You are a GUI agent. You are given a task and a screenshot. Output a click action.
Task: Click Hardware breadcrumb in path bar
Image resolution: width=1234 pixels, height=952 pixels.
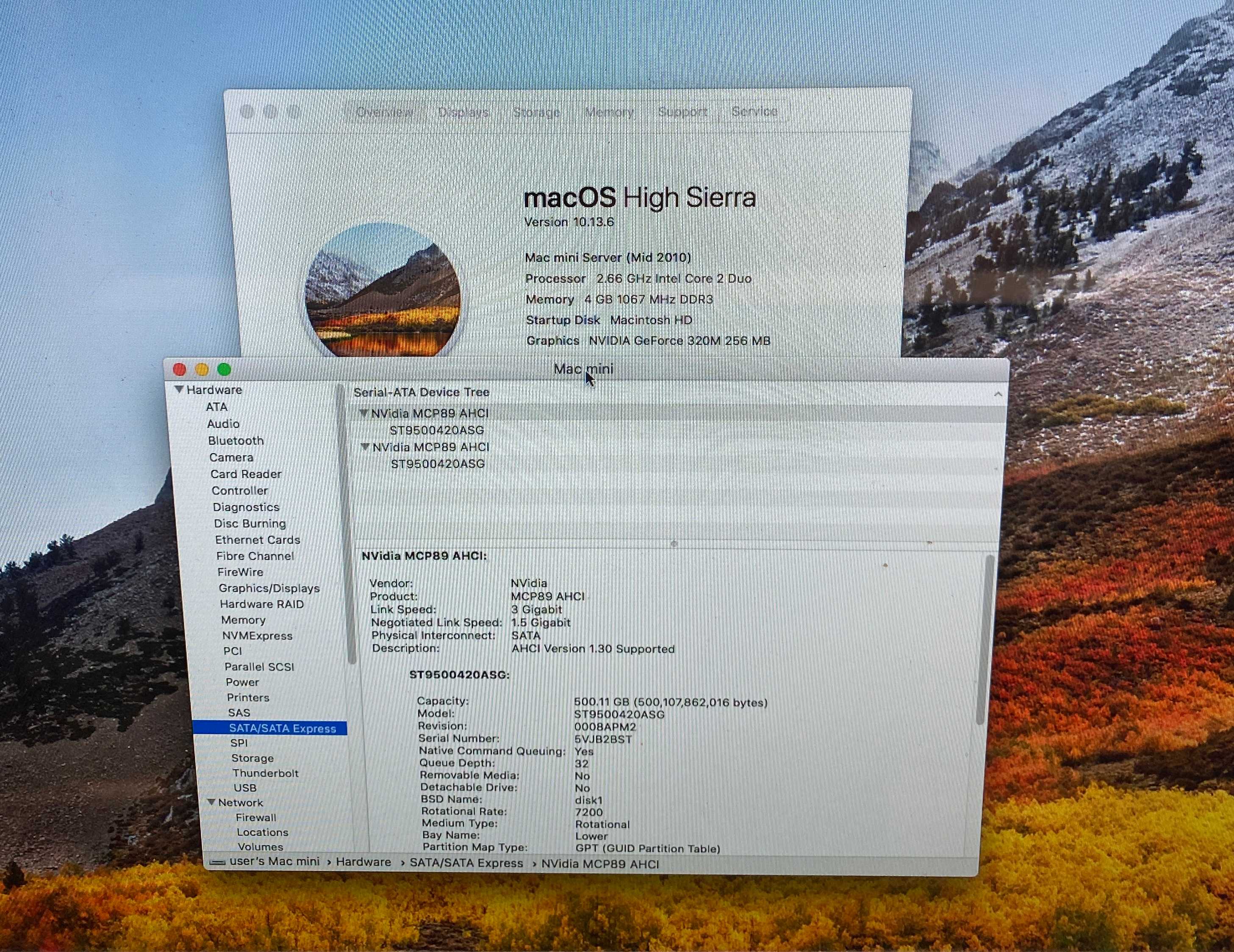tap(363, 862)
